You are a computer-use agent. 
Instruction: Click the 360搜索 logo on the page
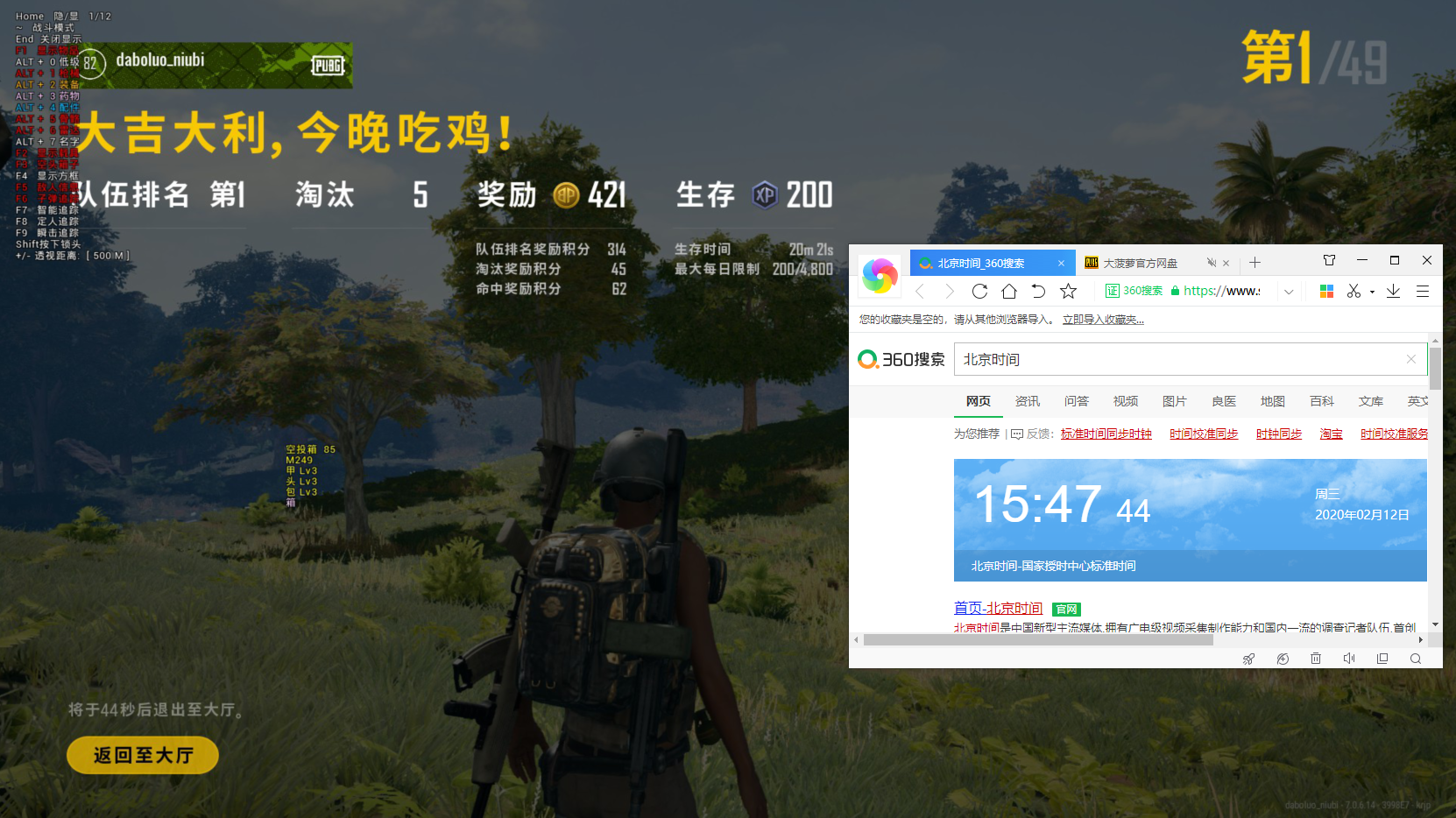tap(901, 359)
